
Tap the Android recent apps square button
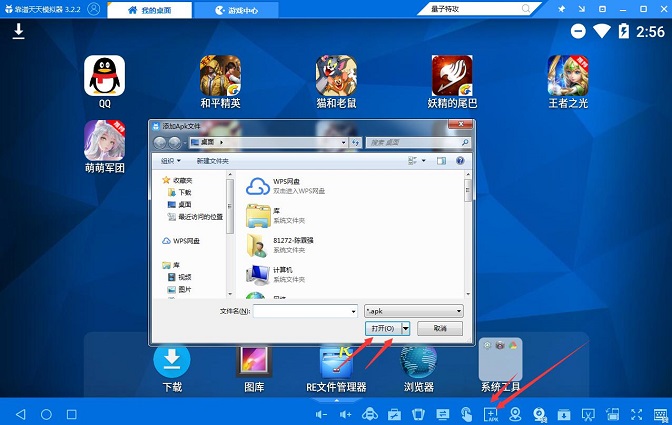click(72, 414)
